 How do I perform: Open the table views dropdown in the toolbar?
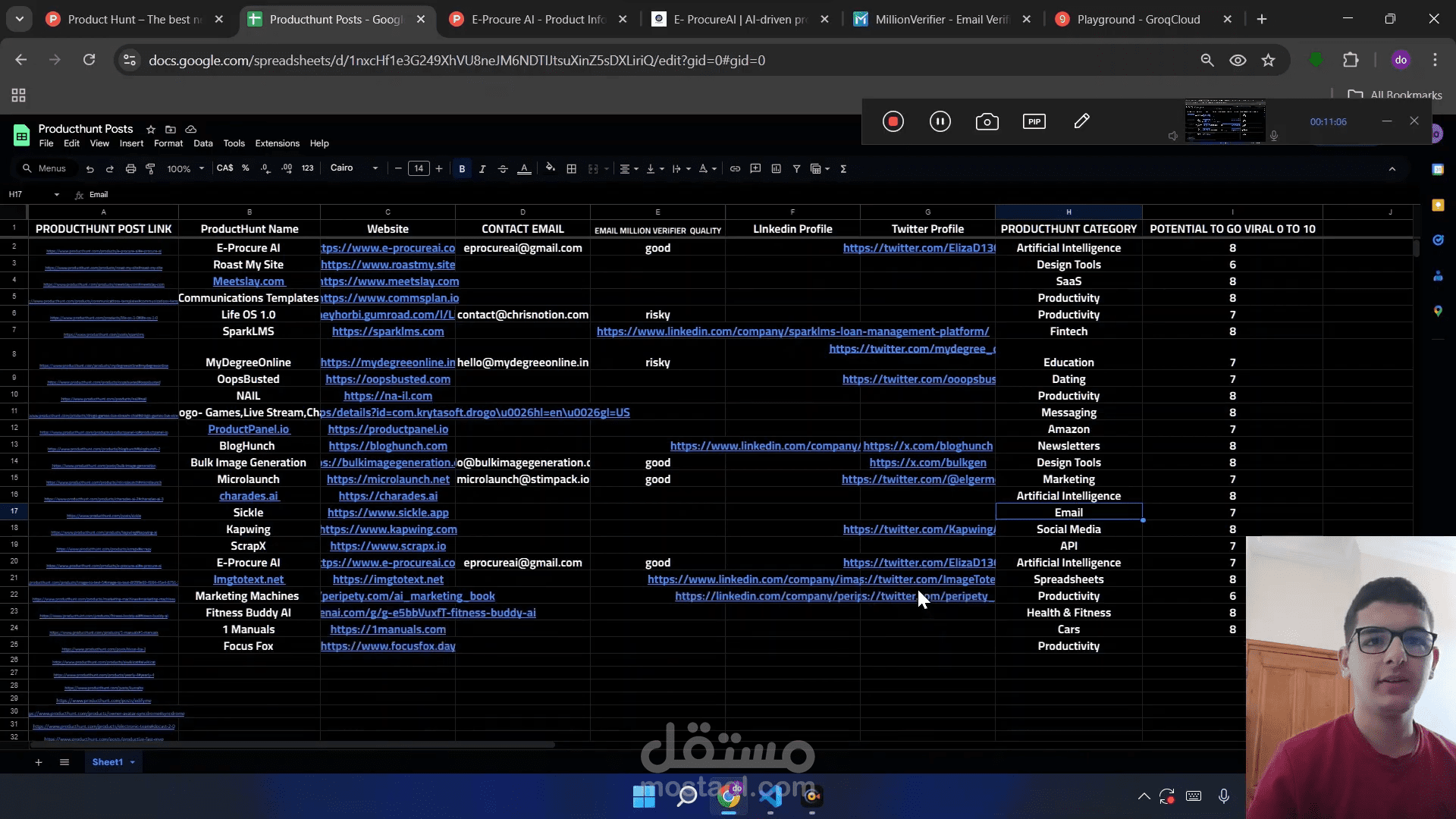pos(820,168)
